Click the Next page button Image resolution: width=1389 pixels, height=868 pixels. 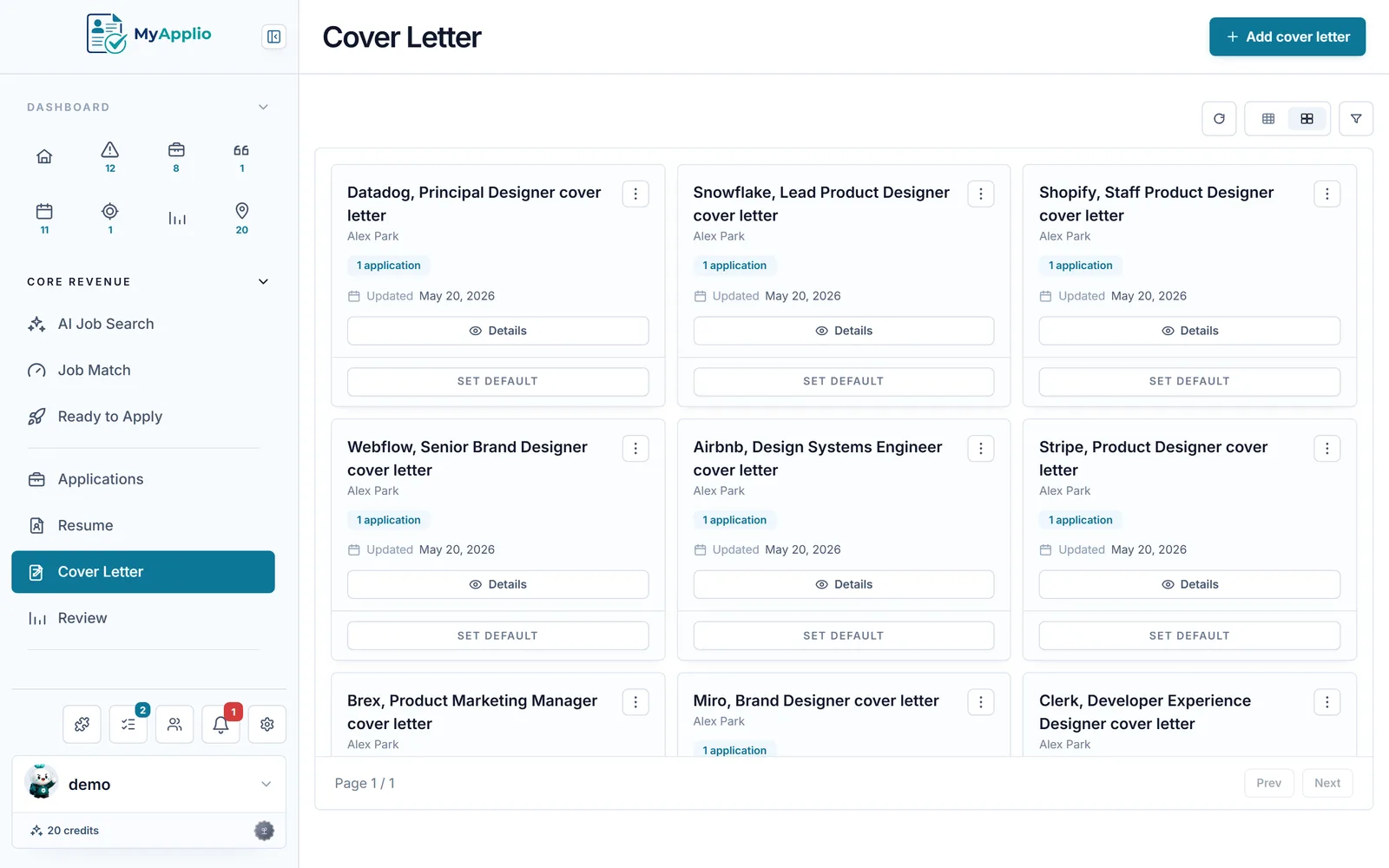[x=1326, y=783]
